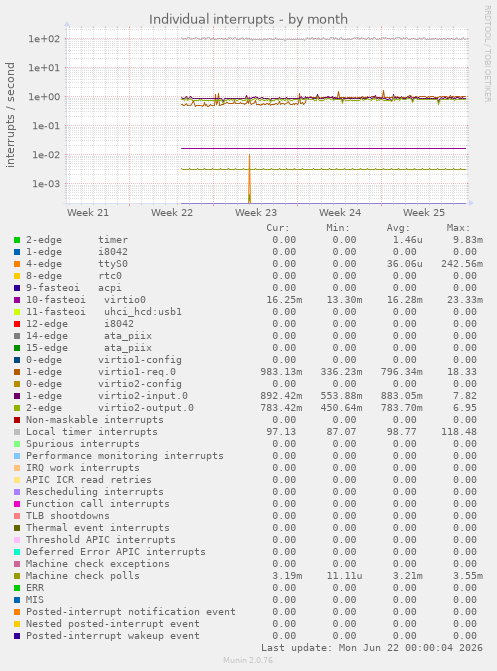Click the graph title Individual interrupts

tap(248, 19)
